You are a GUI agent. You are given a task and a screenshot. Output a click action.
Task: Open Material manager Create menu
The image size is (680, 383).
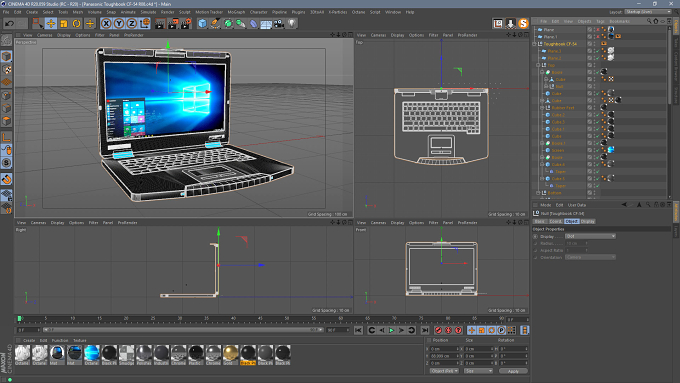click(x=29, y=340)
